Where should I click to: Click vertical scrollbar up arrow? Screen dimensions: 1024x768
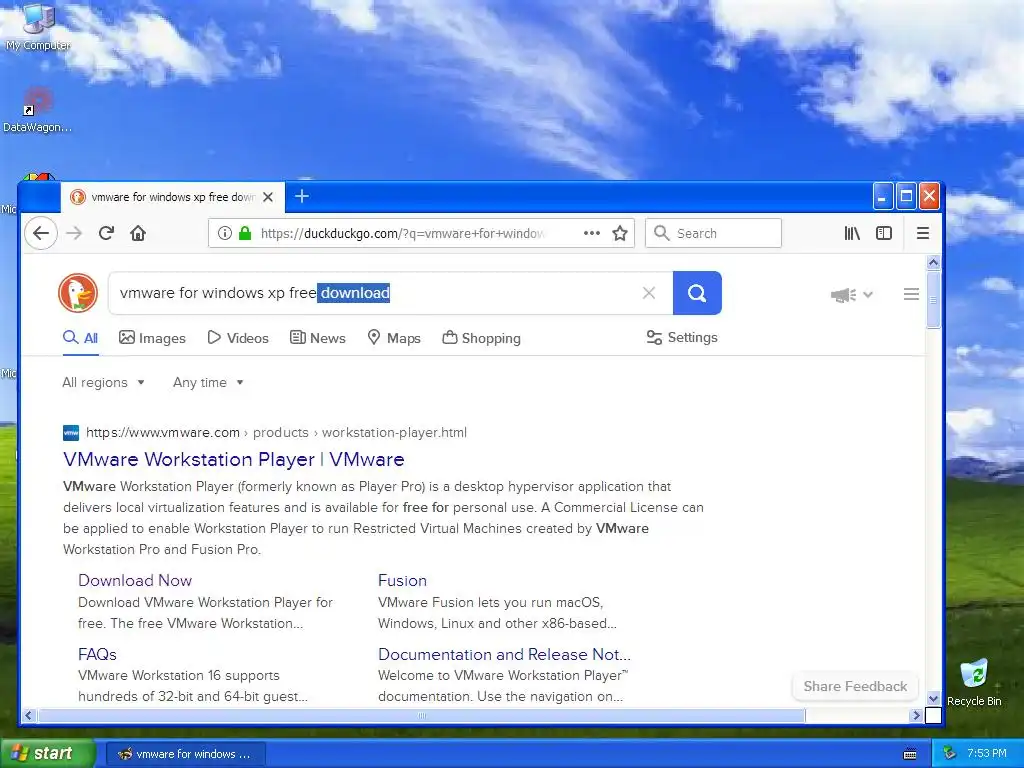coord(933,263)
